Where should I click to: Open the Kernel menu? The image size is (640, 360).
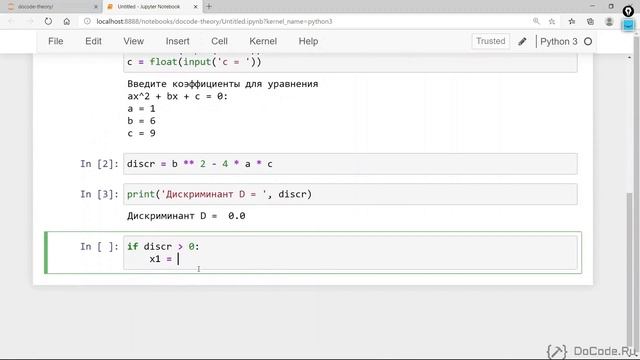point(263,41)
